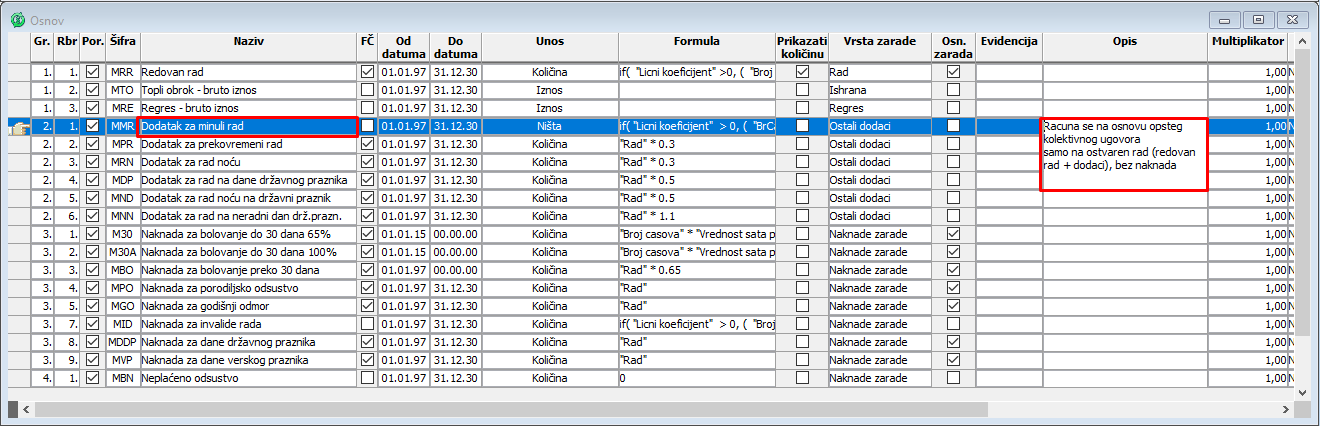Select Naknada za porodiljsko odsustvo cell
Screen dimensions: 1320x426
click(x=249, y=288)
